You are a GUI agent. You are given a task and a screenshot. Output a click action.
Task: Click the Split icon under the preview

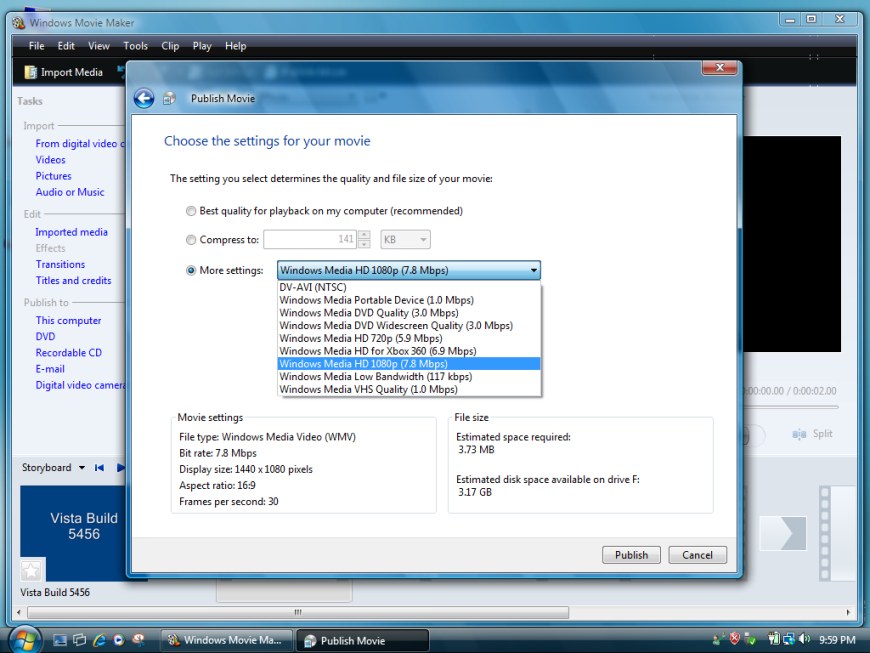[799, 434]
